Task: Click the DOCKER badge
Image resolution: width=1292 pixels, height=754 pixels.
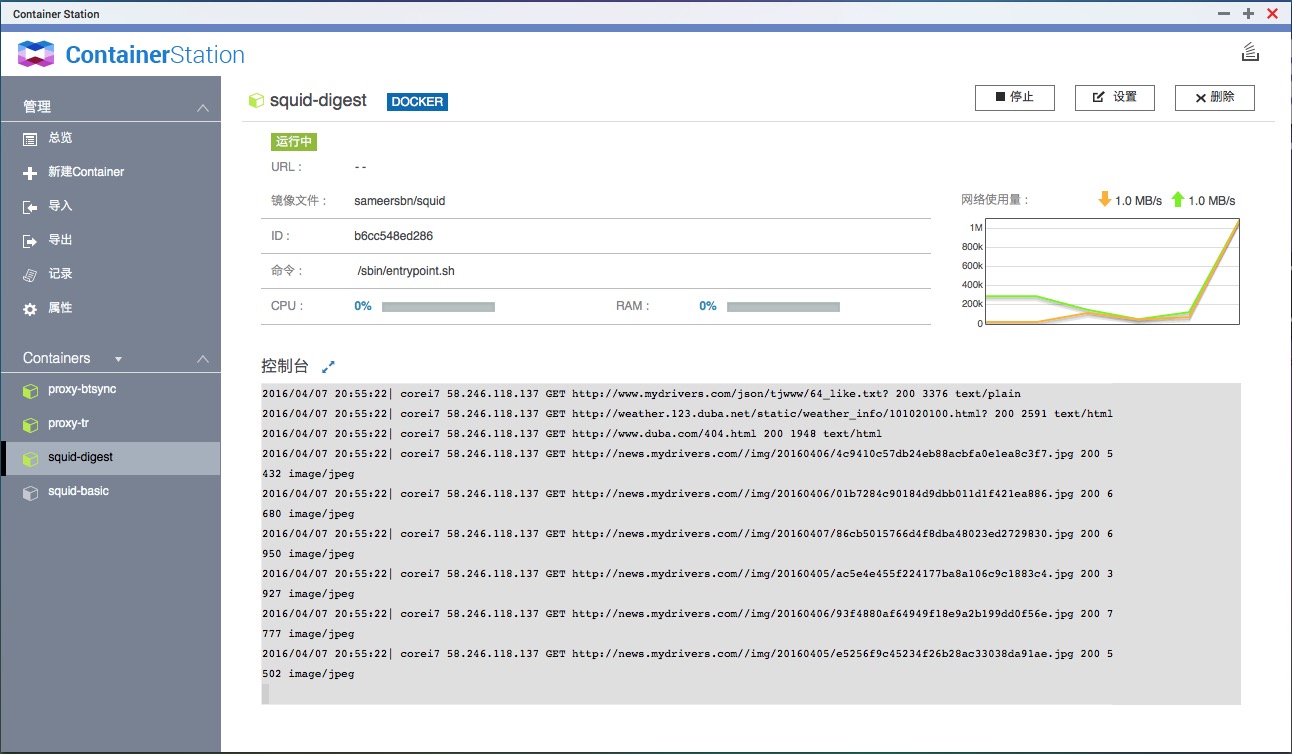Action: click(418, 102)
